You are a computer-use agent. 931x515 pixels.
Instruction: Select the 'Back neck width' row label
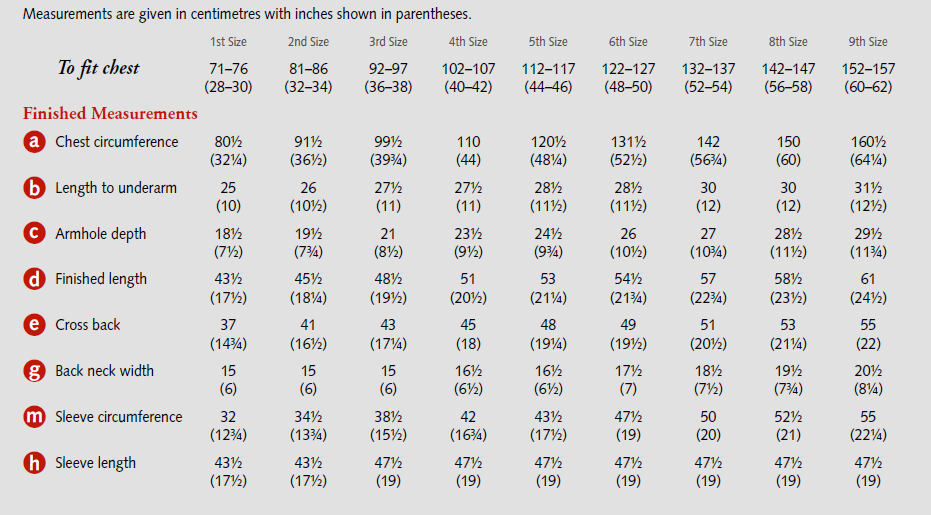(x=105, y=371)
